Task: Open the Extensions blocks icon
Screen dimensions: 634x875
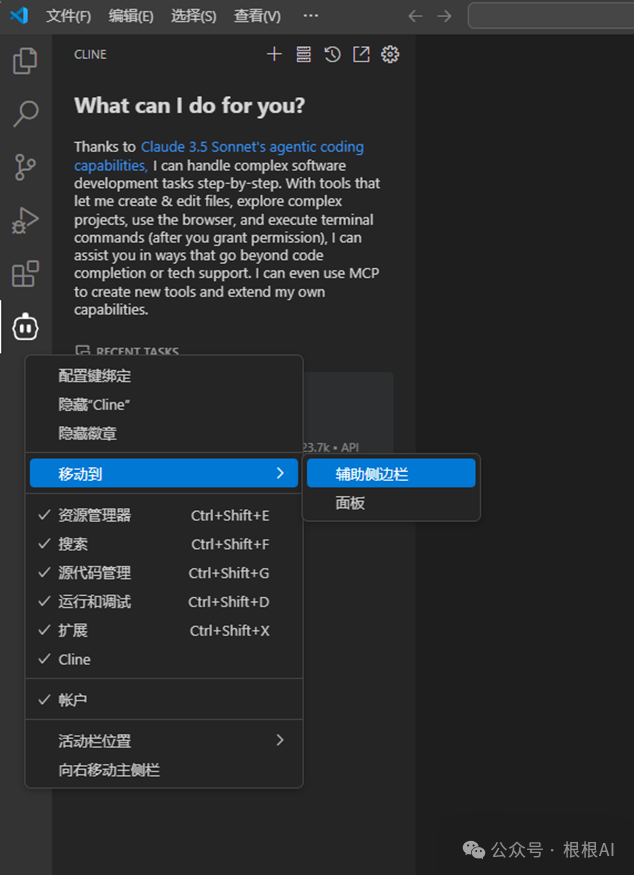Action: (25, 273)
